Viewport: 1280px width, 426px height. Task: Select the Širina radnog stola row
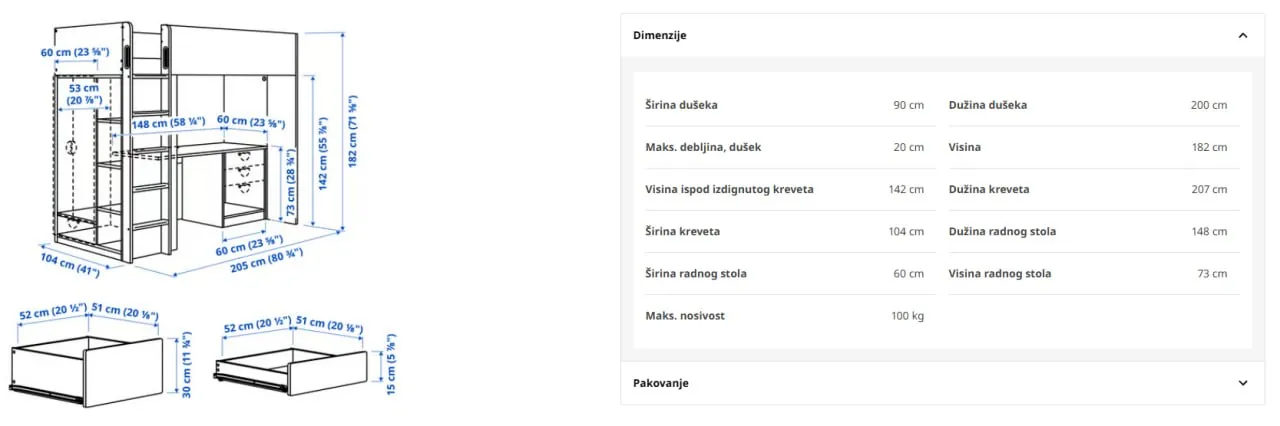(x=785, y=273)
